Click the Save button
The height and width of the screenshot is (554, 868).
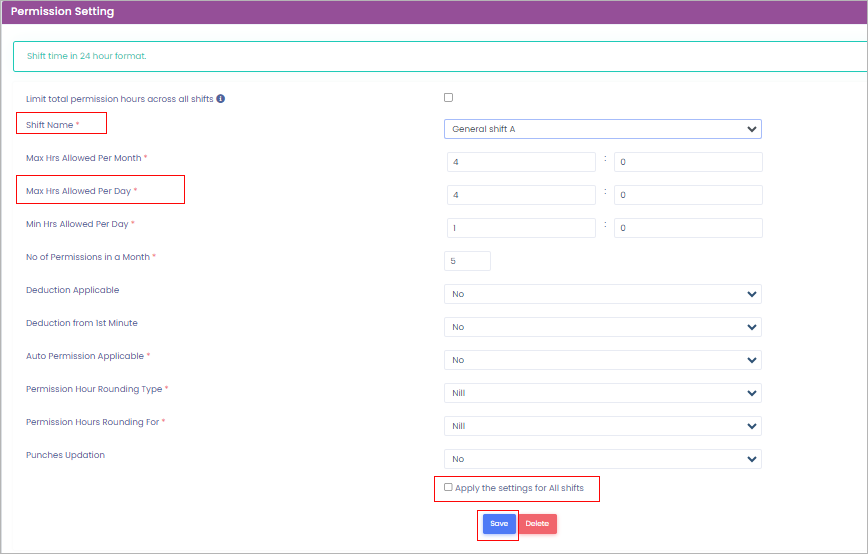point(499,524)
